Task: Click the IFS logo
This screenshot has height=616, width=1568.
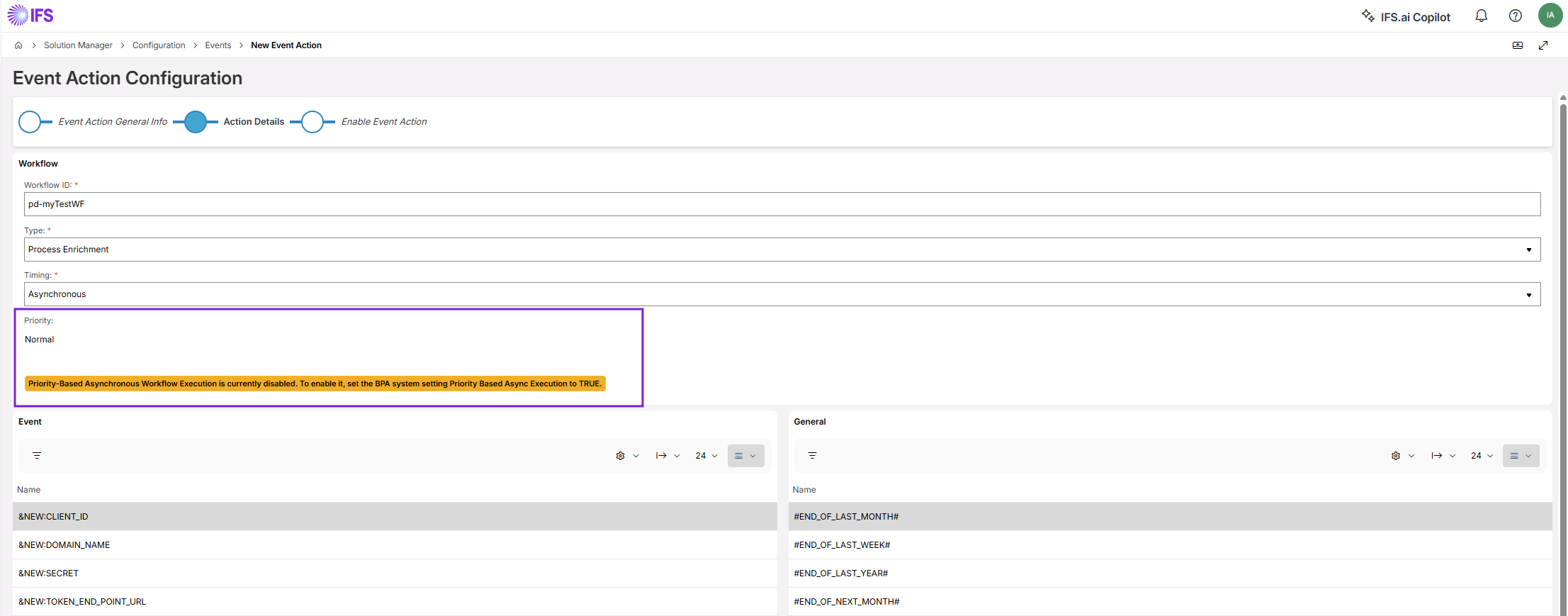Action: 30,15
